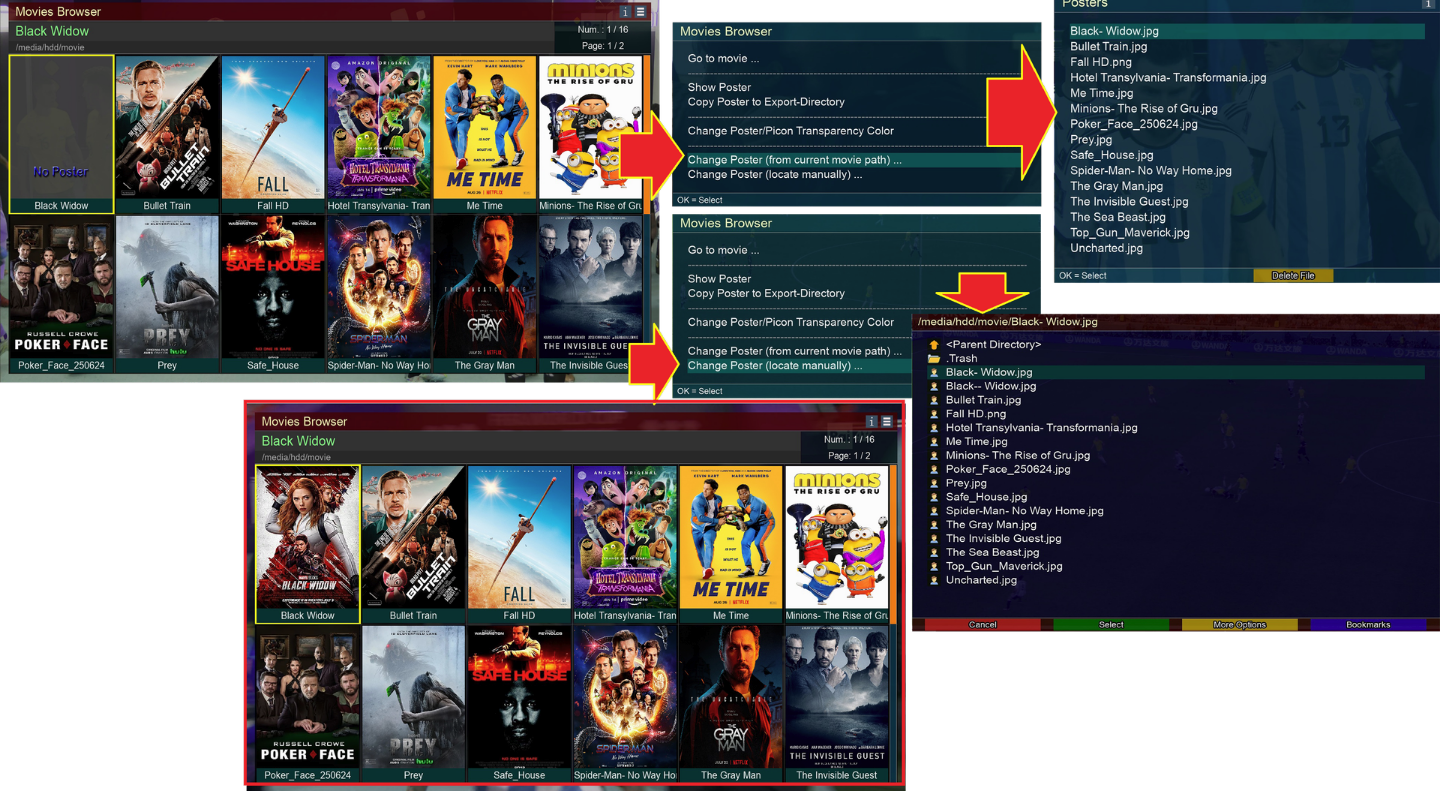Click the file icon beside Me Time.jpg in file browser

click(934, 441)
